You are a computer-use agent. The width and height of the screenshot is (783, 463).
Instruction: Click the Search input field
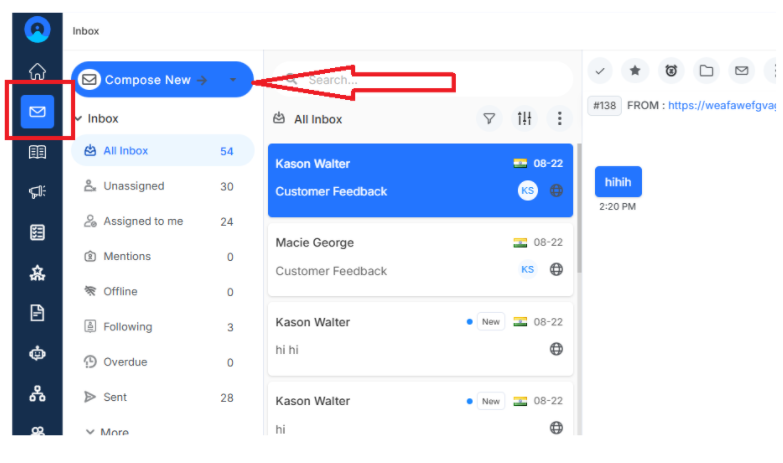[422, 80]
